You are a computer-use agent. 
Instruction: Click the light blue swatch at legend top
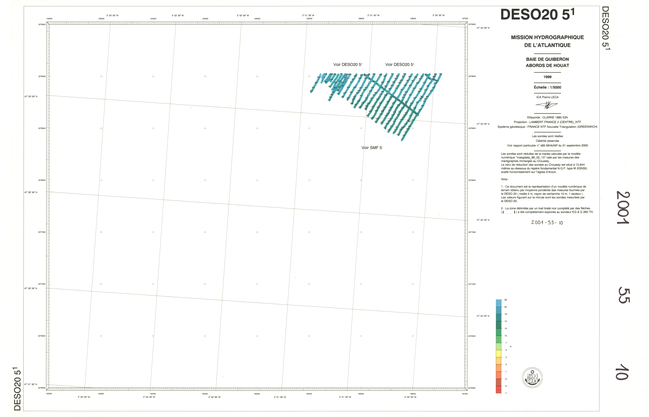tap(500, 303)
